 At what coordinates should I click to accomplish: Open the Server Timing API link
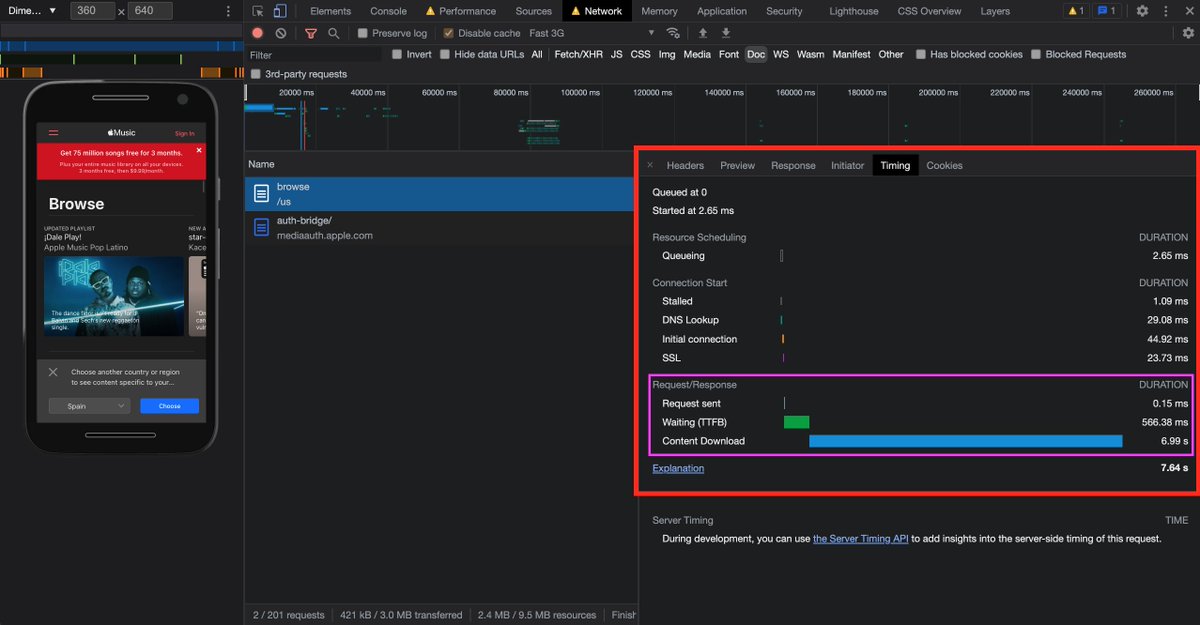(x=860, y=538)
